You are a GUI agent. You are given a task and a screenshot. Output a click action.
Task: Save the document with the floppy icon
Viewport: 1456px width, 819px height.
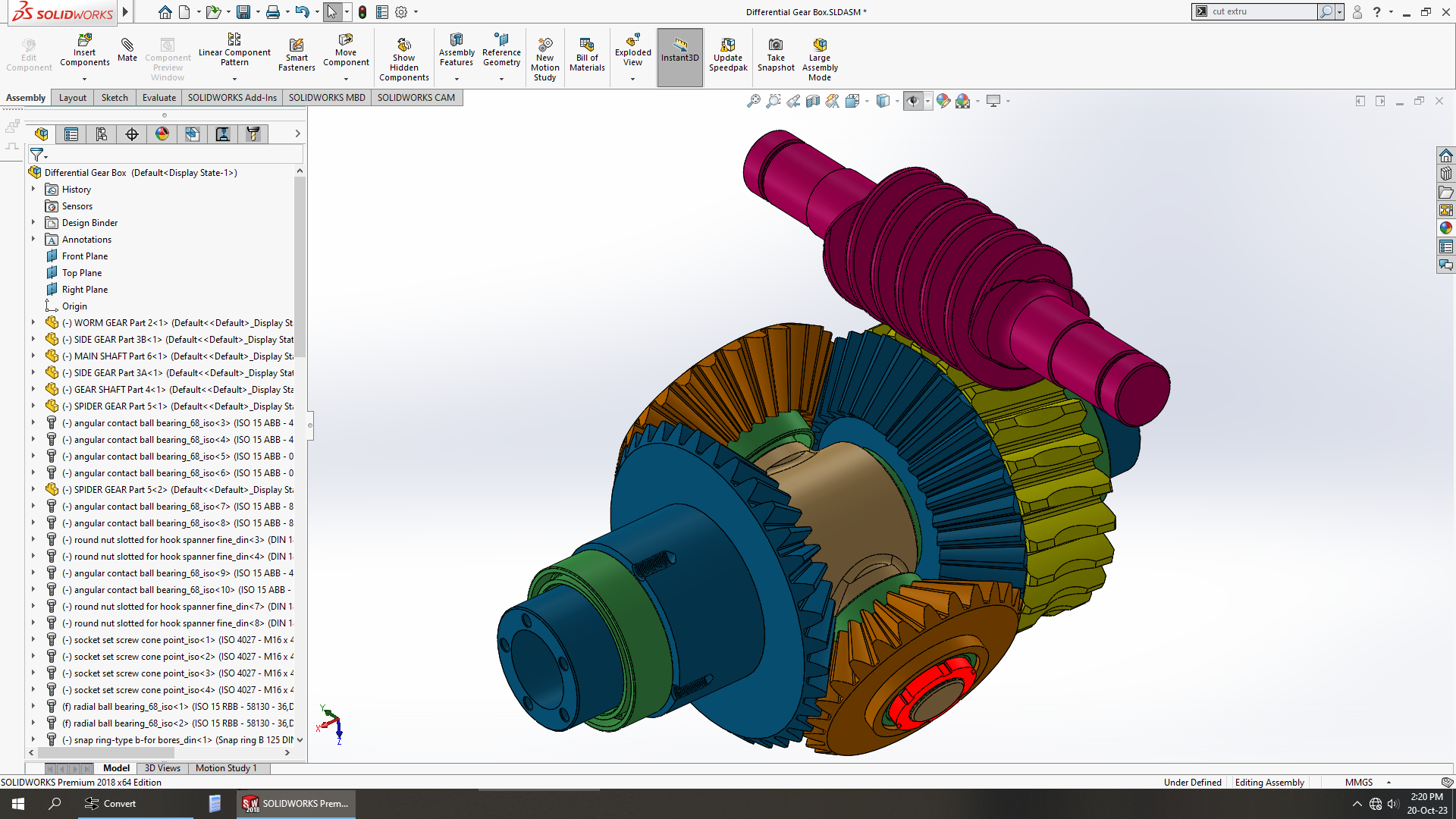point(243,12)
